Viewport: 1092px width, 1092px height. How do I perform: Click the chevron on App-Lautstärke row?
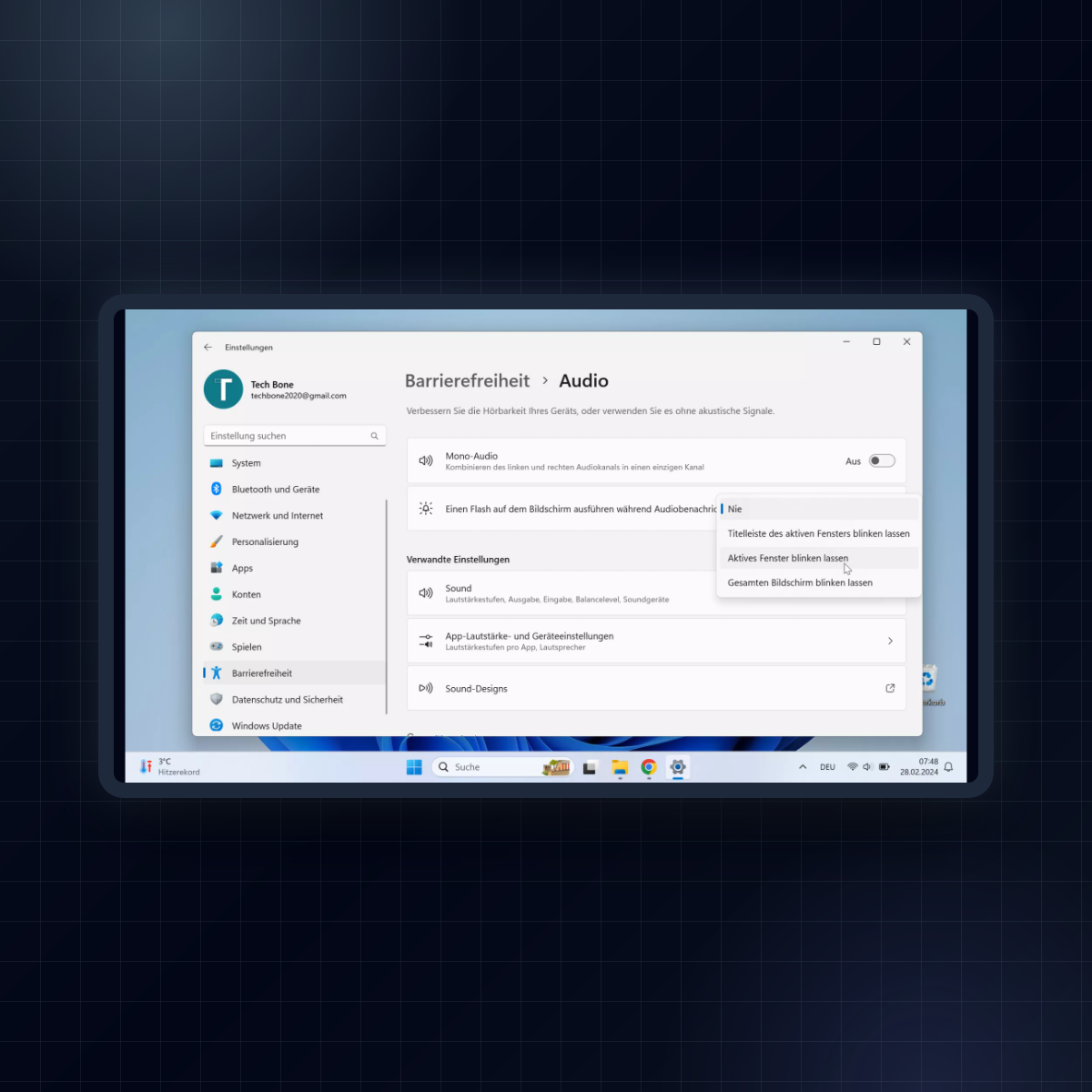890,642
